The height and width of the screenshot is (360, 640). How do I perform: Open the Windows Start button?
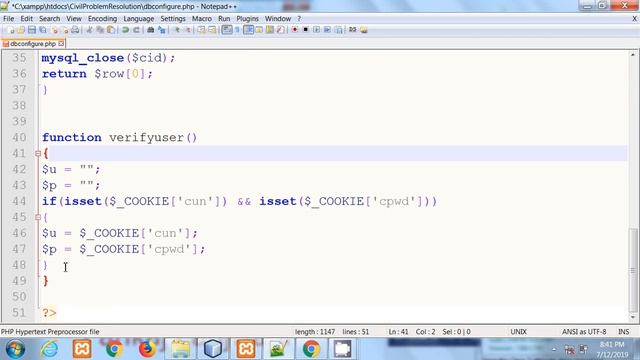tap(16, 349)
